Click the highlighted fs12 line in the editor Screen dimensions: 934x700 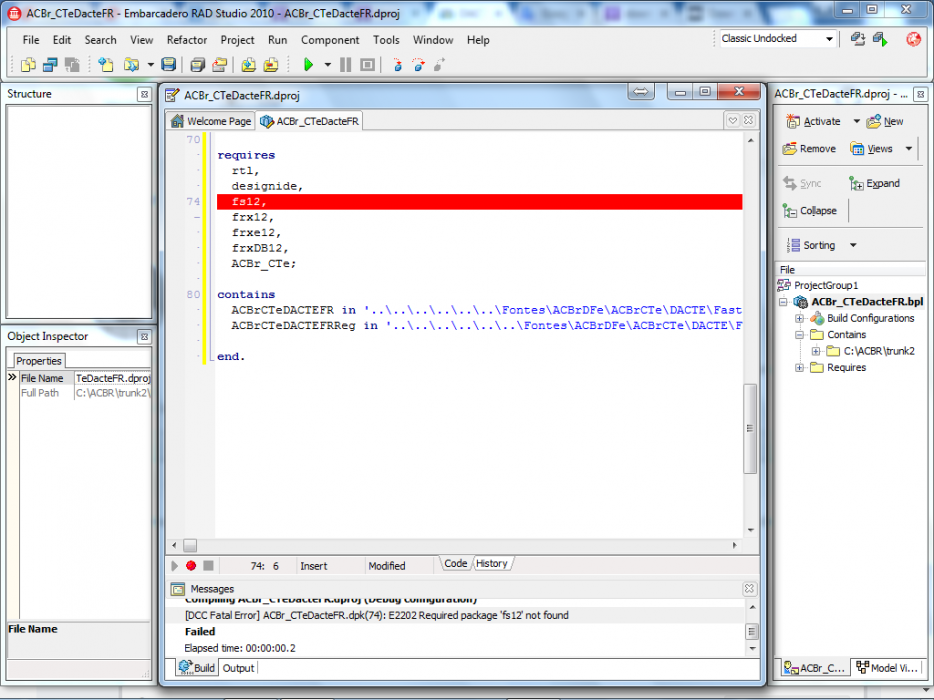click(x=480, y=202)
